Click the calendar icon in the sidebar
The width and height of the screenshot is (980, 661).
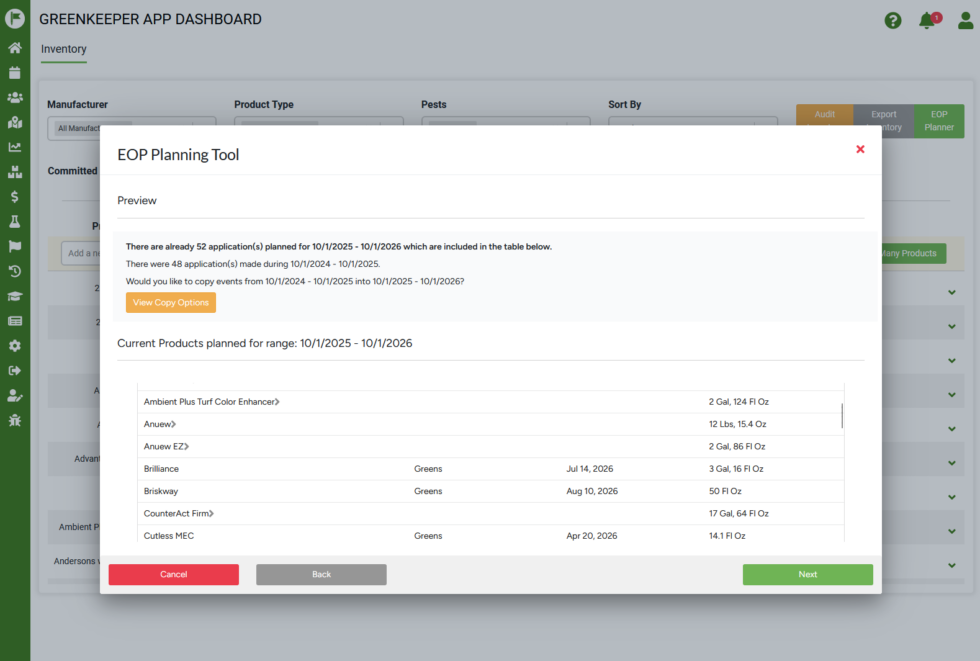pyautogui.click(x=15, y=72)
